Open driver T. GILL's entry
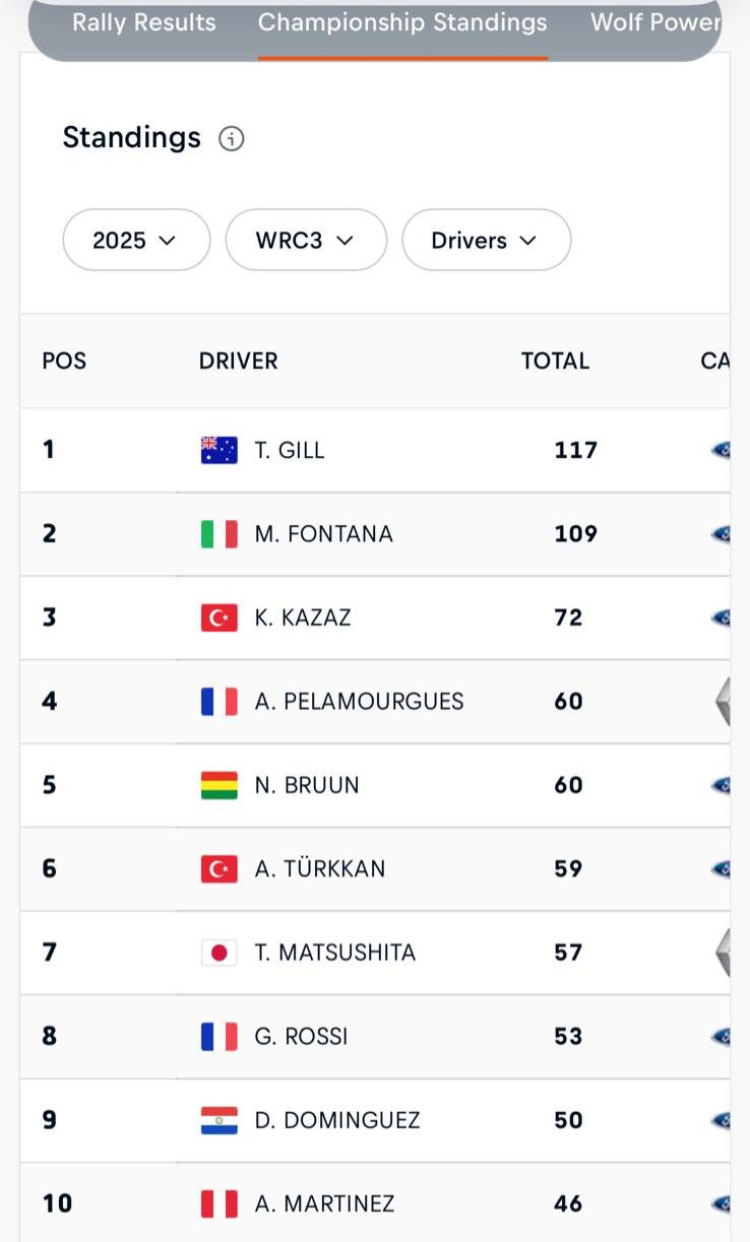The width and height of the screenshot is (750, 1242). point(289,450)
